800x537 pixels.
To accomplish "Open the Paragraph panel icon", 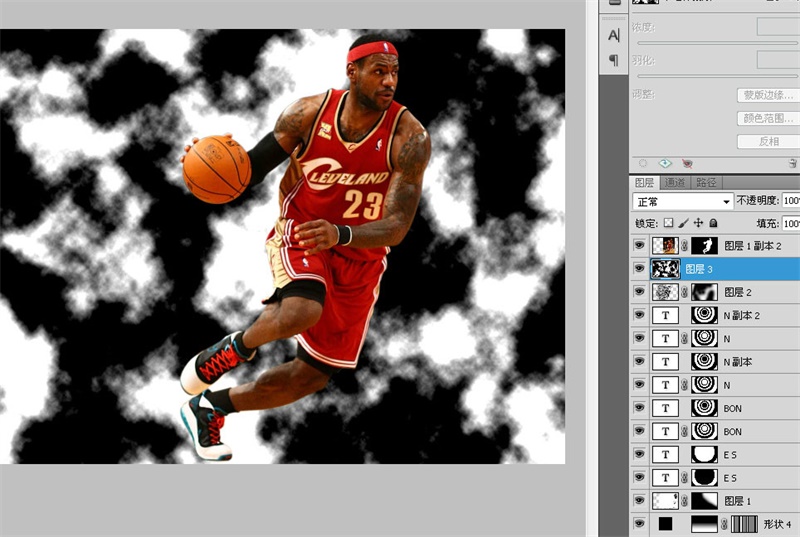I will pos(613,61).
